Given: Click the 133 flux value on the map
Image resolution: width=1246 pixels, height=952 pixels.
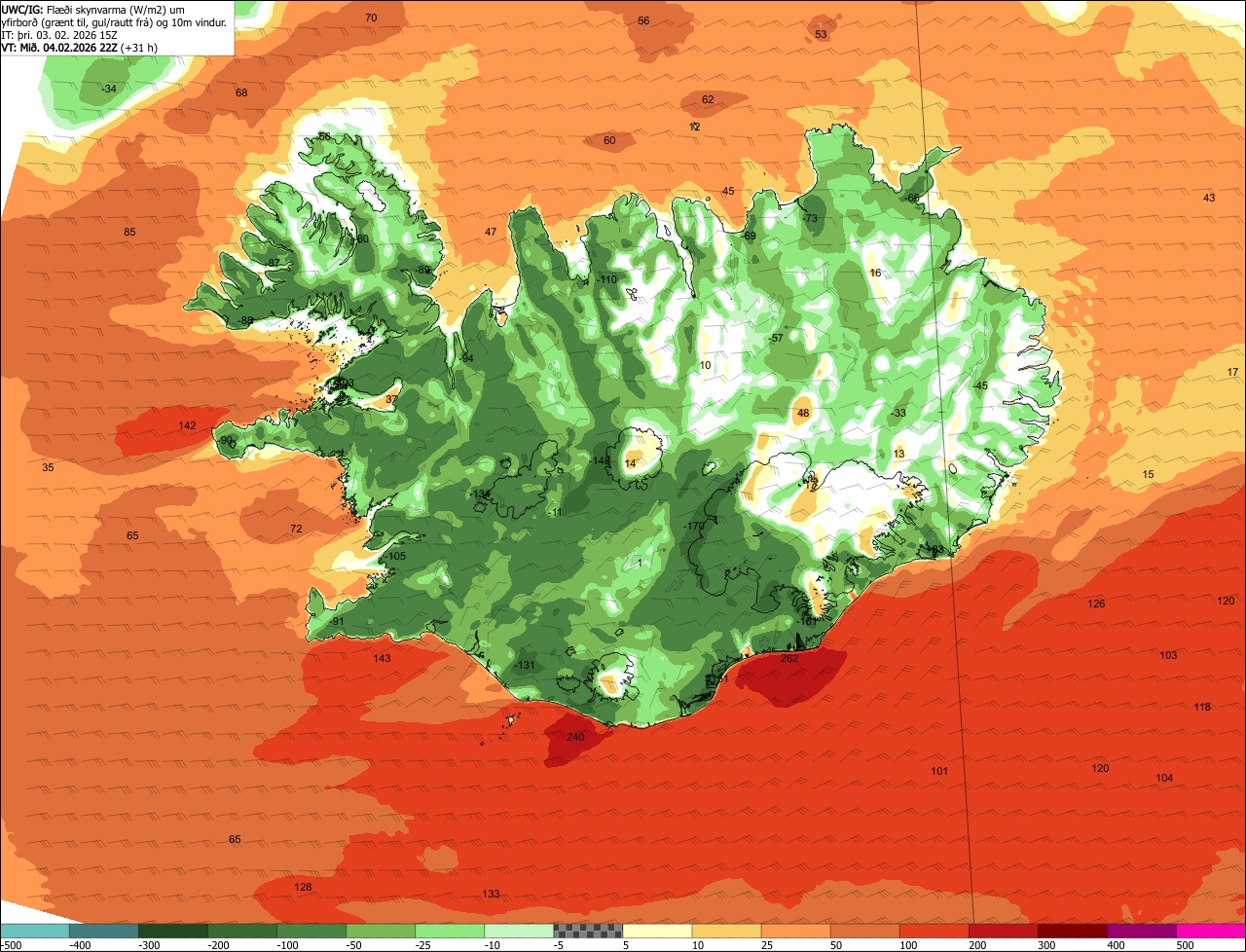Looking at the screenshot, I should click(x=492, y=895).
